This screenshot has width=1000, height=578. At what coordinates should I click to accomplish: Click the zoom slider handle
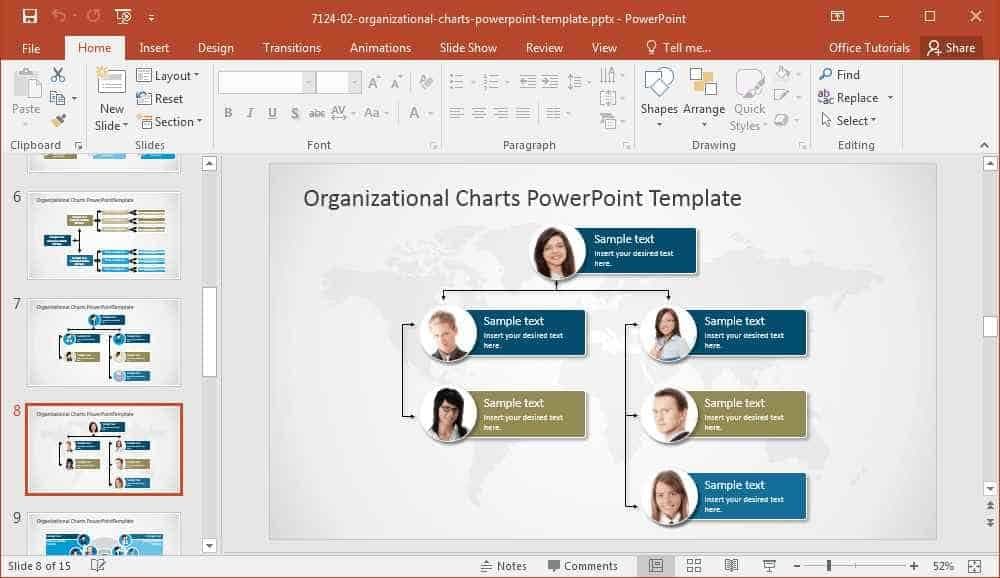(x=828, y=565)
